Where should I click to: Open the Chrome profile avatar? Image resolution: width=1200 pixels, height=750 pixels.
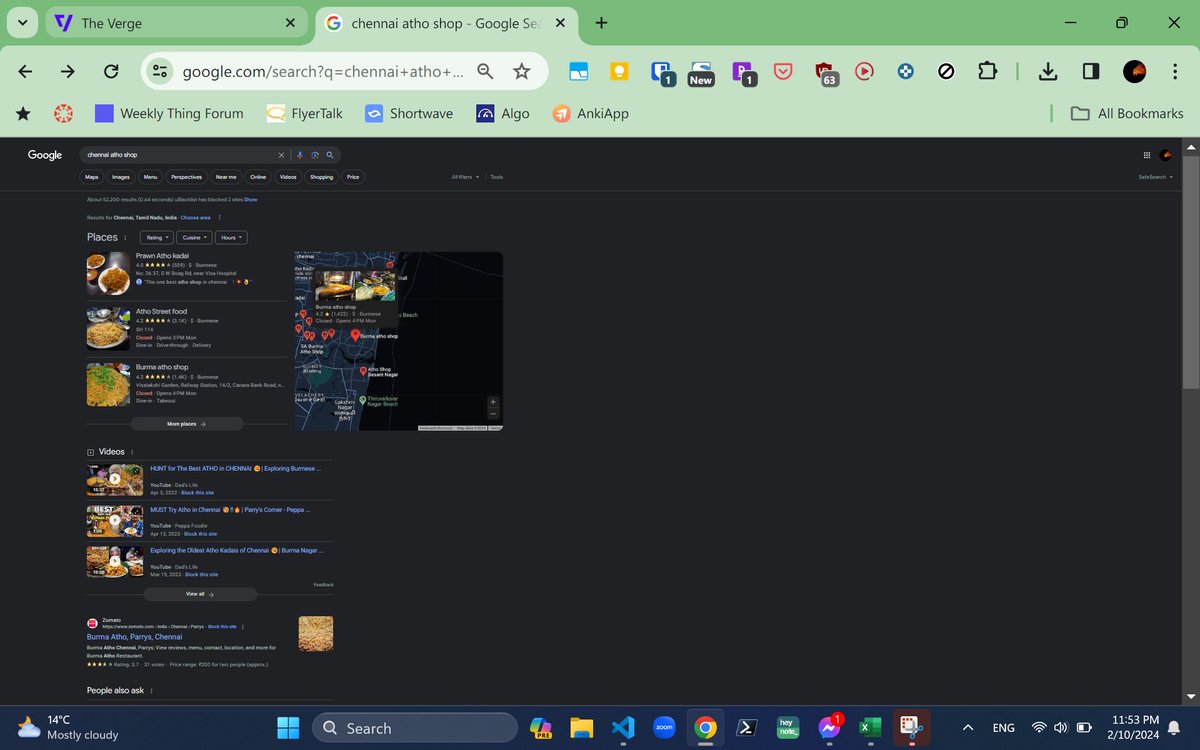click(1134, 71)
